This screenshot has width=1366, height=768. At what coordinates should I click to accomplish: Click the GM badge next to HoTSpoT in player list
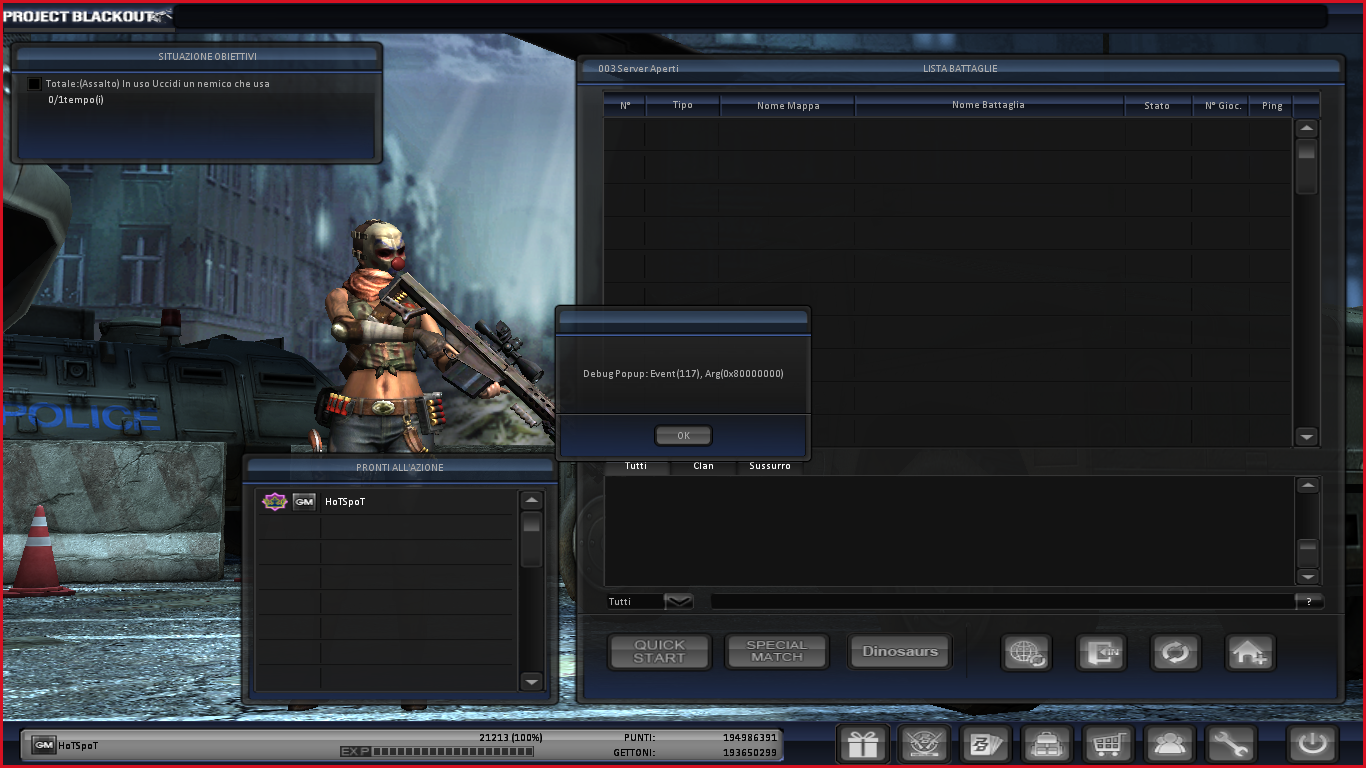(304, 502)
